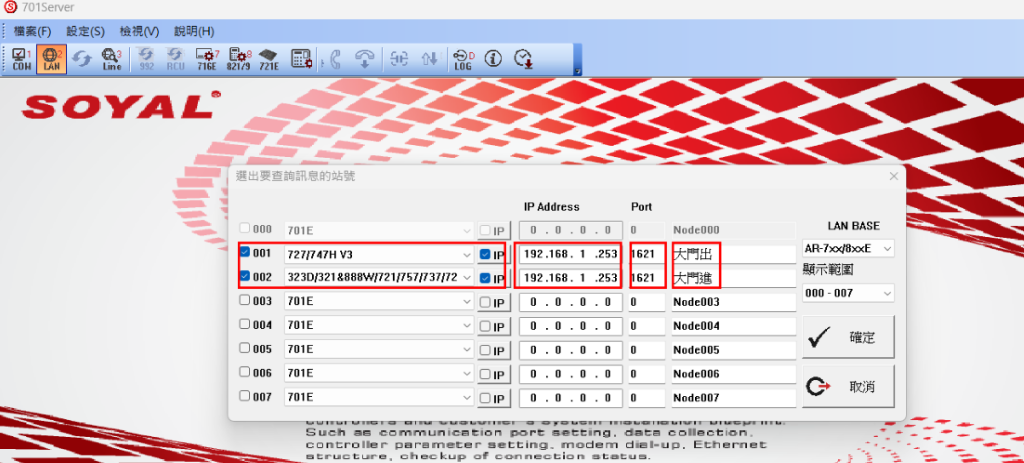Click node 002 port field 1621
The width and height of the screenshot is (1024, 463).
pos(647,278)
